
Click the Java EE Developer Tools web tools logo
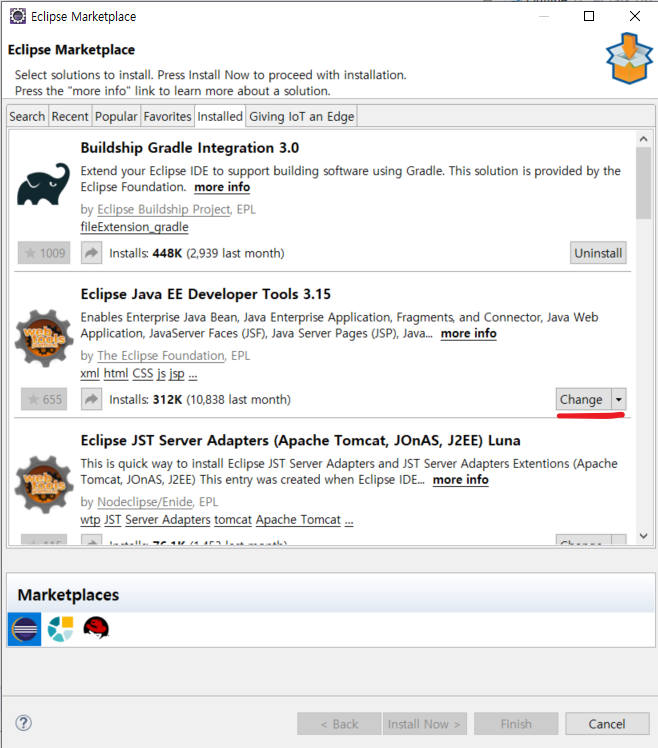click(44, 338)
